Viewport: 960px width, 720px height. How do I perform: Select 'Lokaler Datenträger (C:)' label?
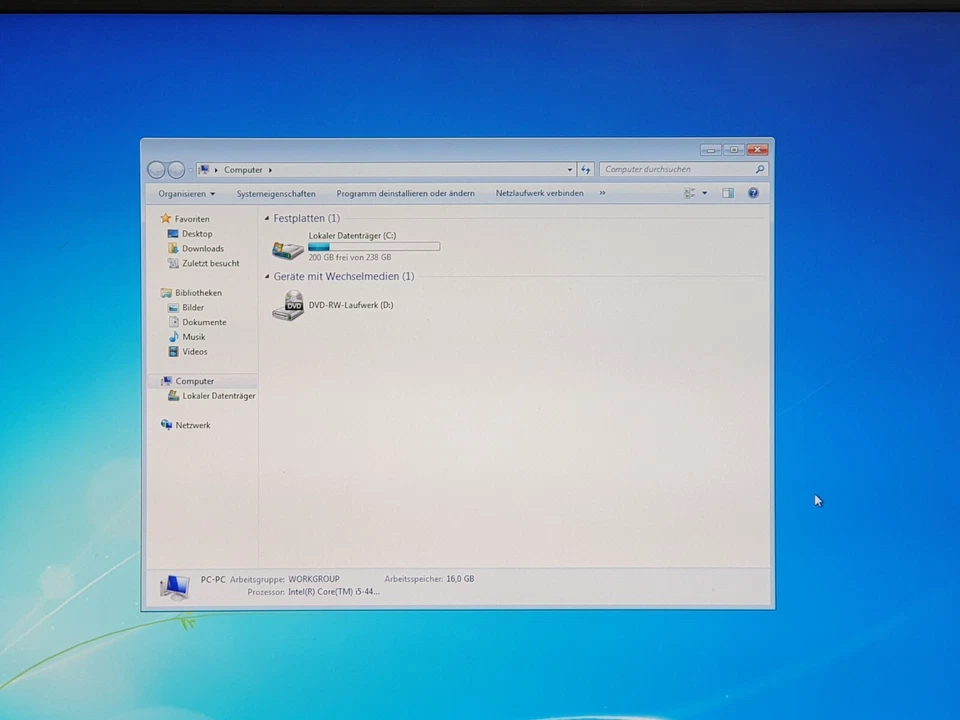[352, 235]
